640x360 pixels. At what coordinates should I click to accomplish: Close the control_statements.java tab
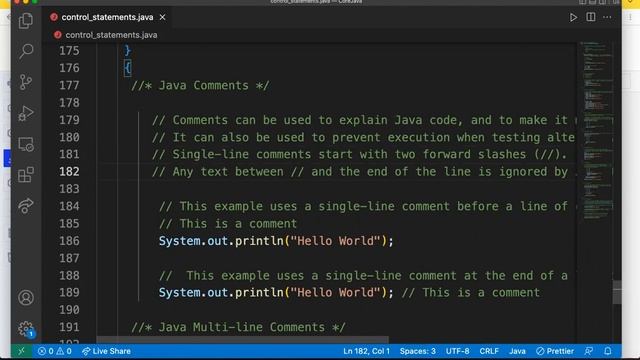tap(162, 17)
